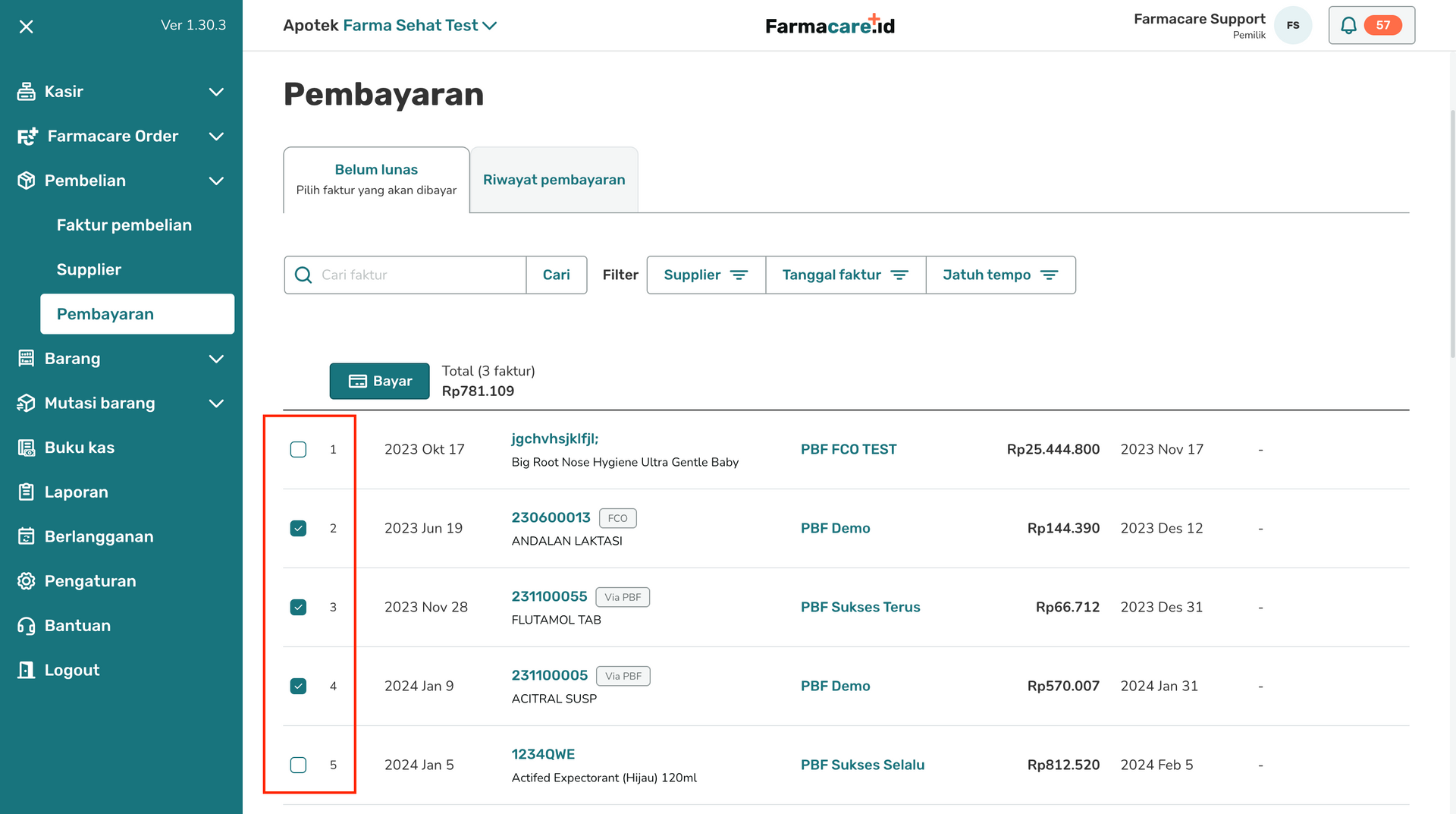1456x814 pixels.
Task: Switch to Riwayat pembayaran tab
Action: pos(554,180)
